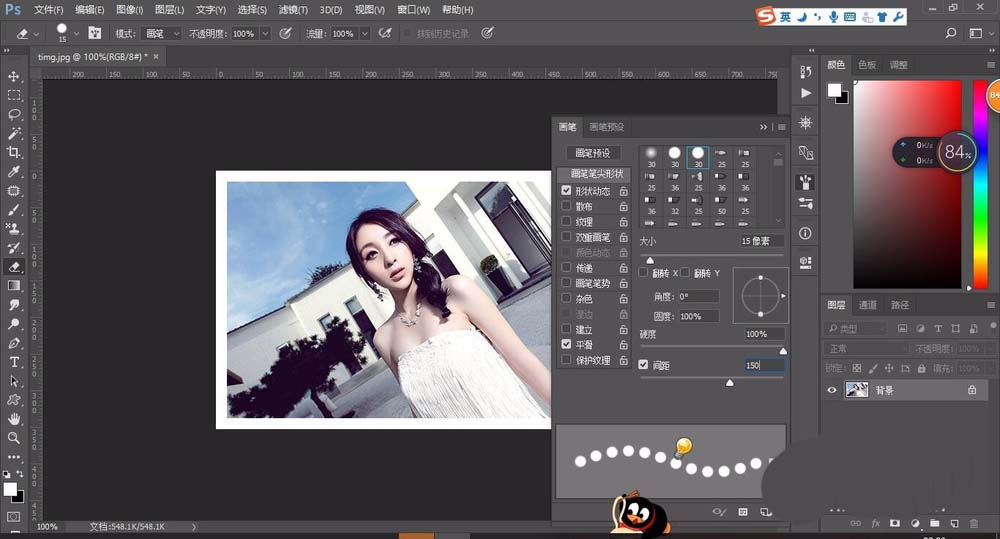Open the brush preset picker dropdown
This screenshot has height=539, width=1000.
(x=76, y=33)
